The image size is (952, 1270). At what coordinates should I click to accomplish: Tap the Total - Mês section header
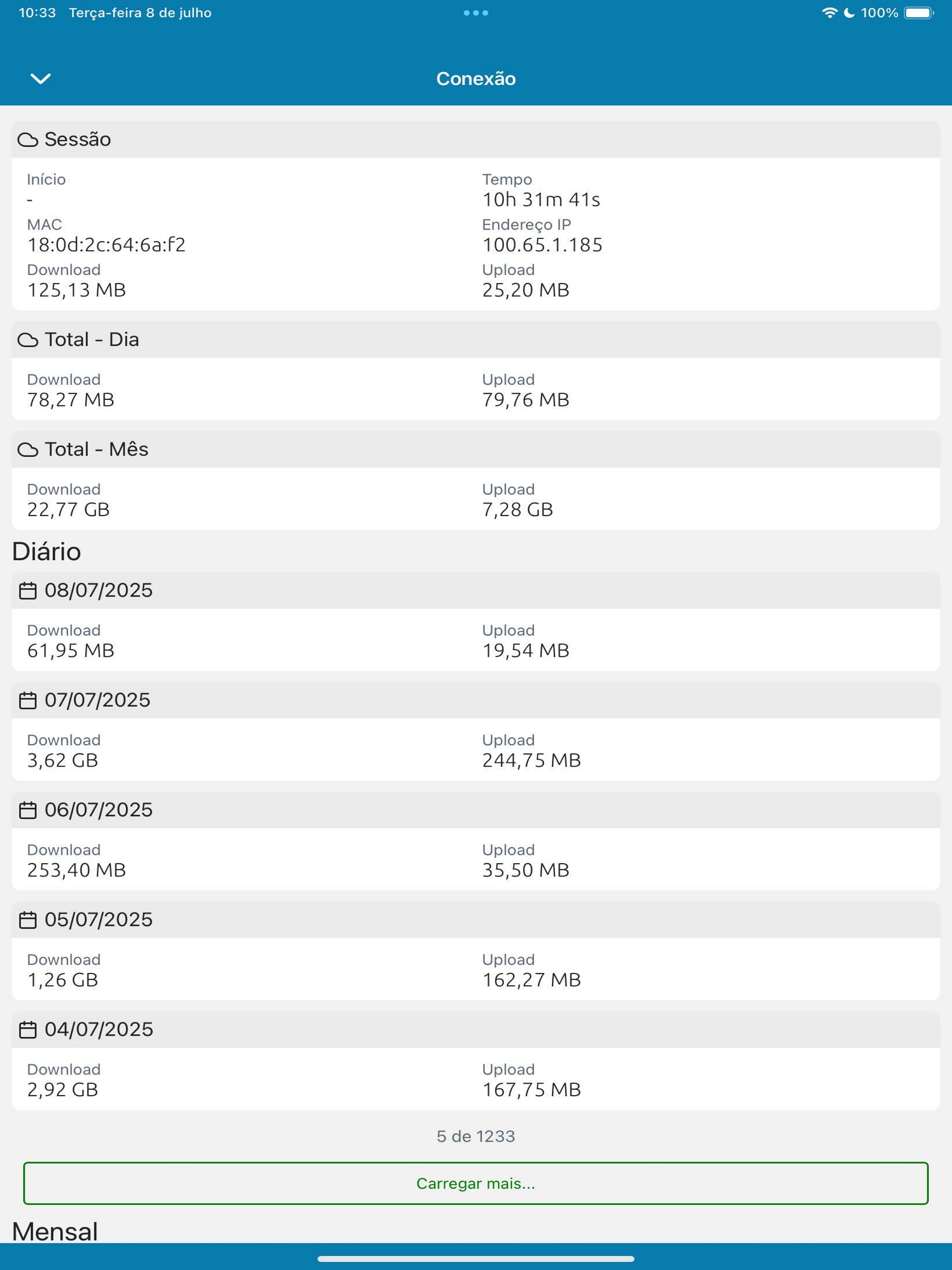[x=476, y=450]
